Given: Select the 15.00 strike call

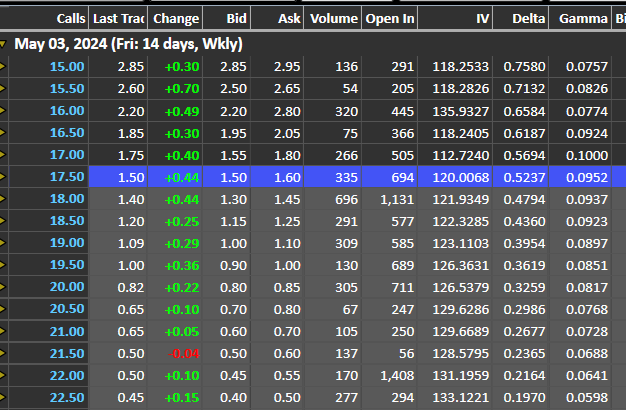Looking at the screenshot, I should pos(67,67).
